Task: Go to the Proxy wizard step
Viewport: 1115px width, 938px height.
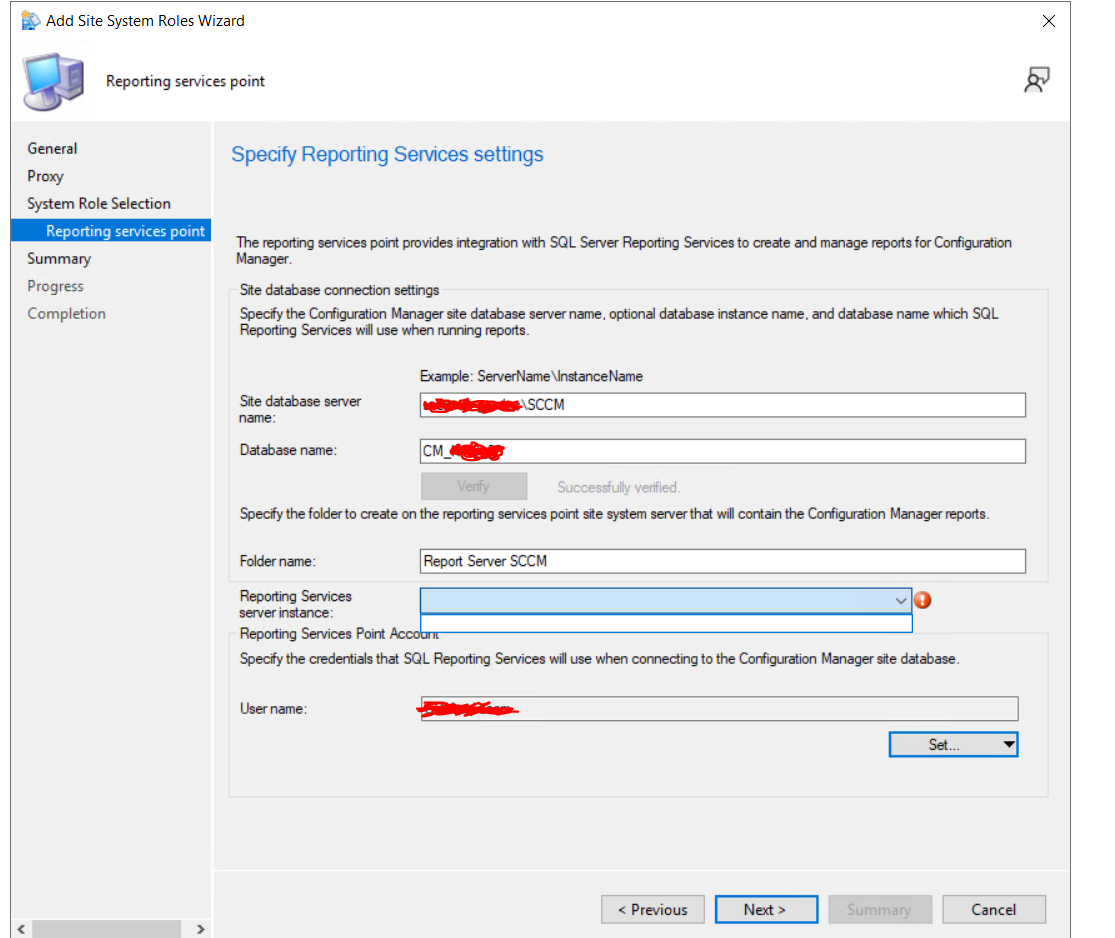Action: click(46, 176)
